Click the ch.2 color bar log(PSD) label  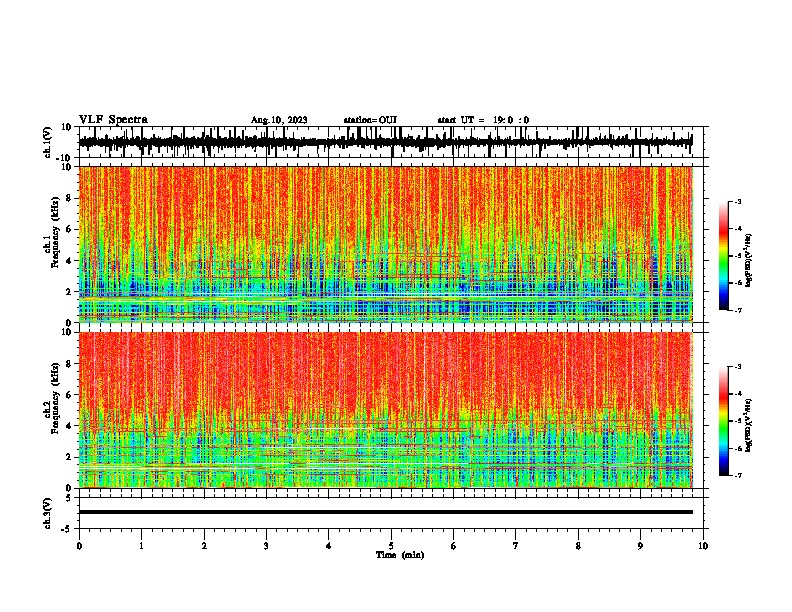[749, 425]
